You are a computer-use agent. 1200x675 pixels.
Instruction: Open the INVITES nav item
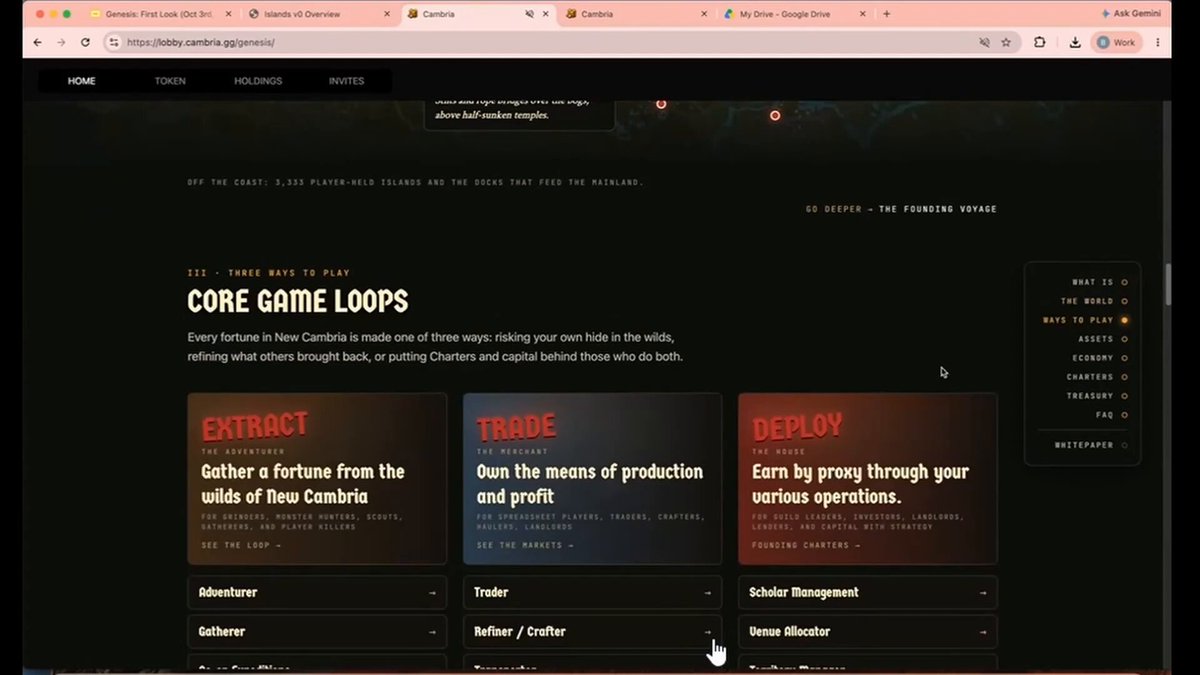point(346,81)
